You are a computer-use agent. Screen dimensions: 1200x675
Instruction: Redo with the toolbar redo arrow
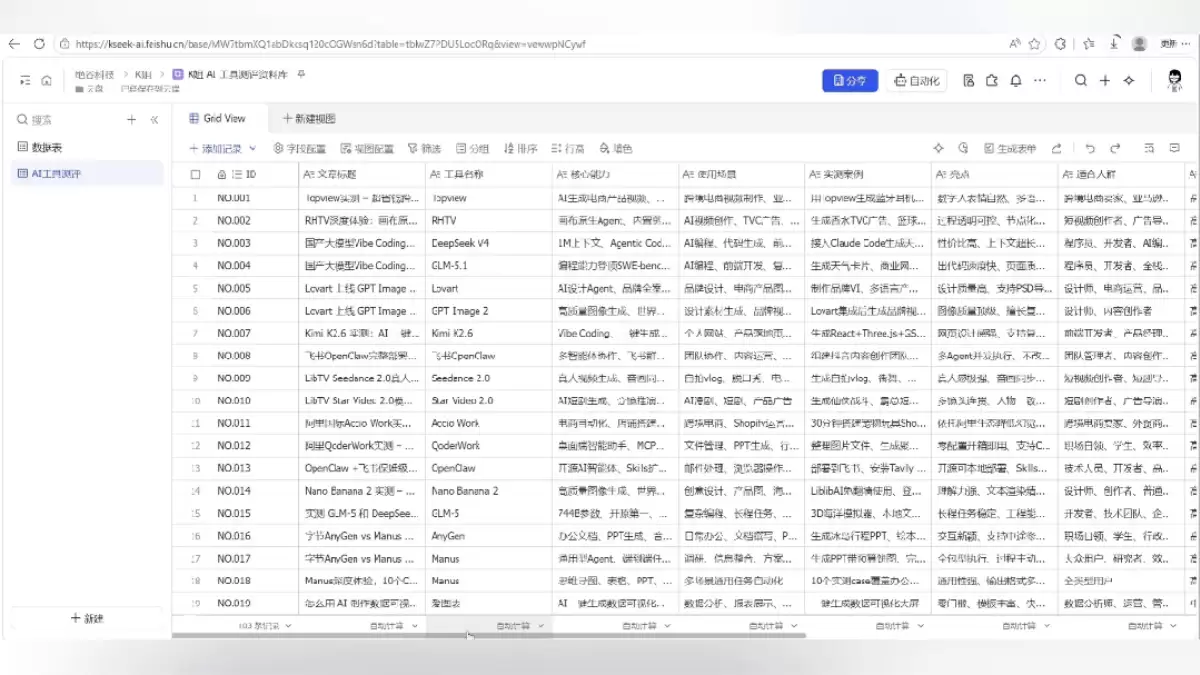pyautogui.click(x=1115, y=148)
